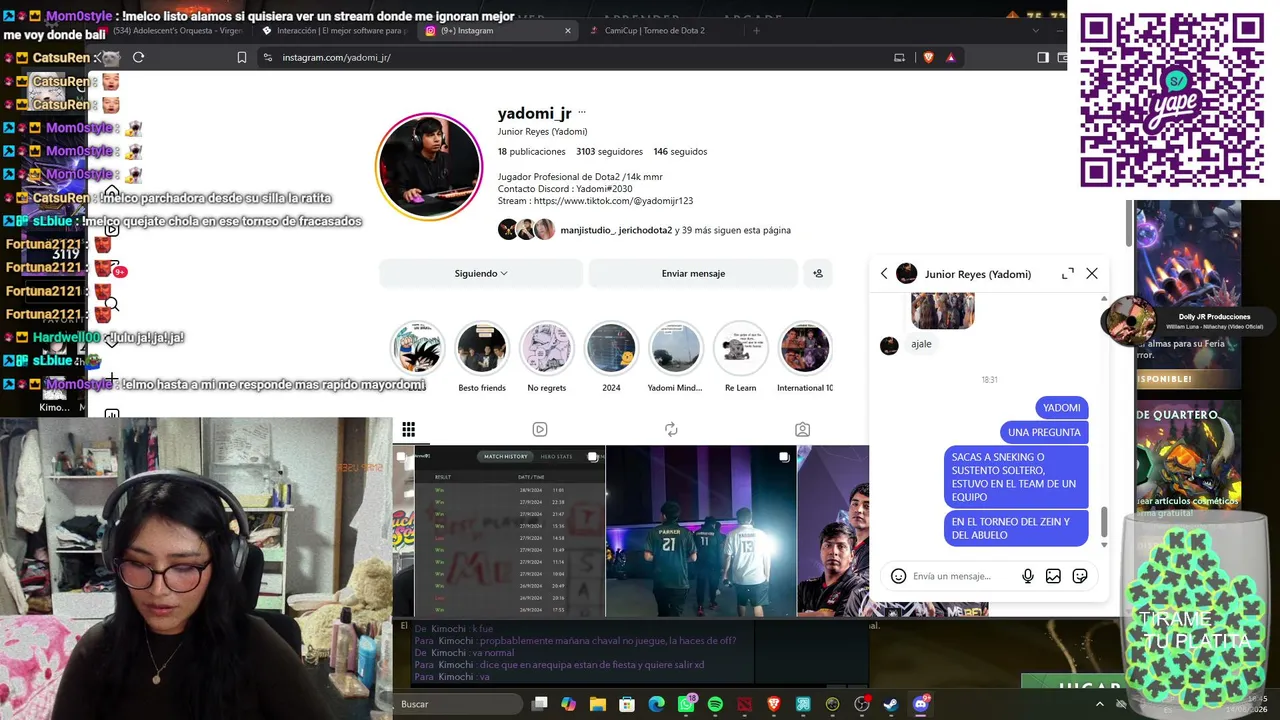The image size is (1280, 720).
Task: Show hidden system tray icons
Action: 1100,704
